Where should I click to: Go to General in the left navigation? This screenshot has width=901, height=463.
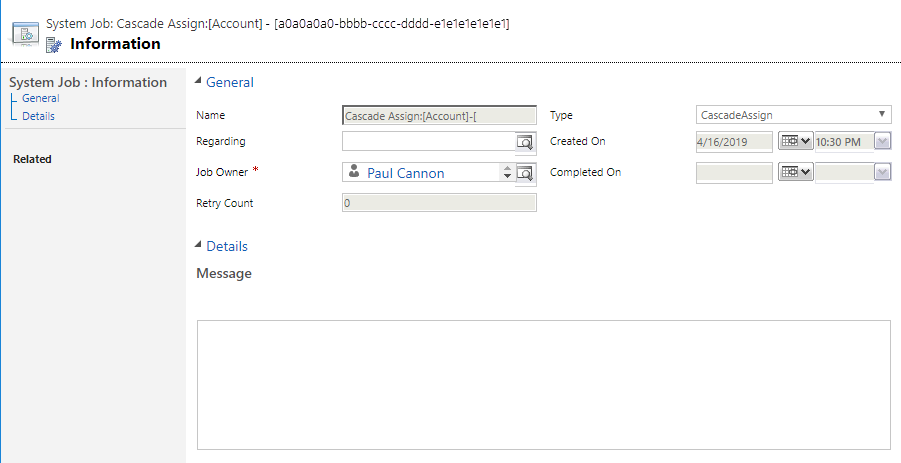(x=41, y=99)
